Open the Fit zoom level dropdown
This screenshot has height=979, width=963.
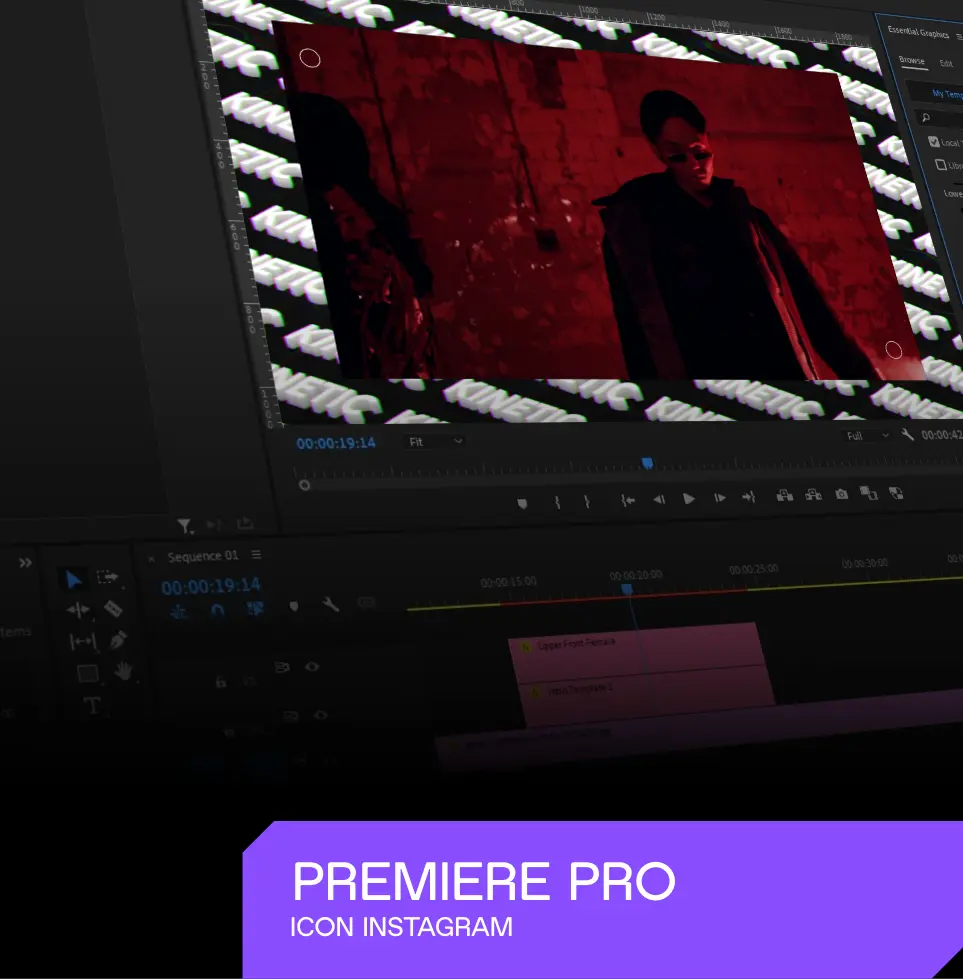pos(436,441)
